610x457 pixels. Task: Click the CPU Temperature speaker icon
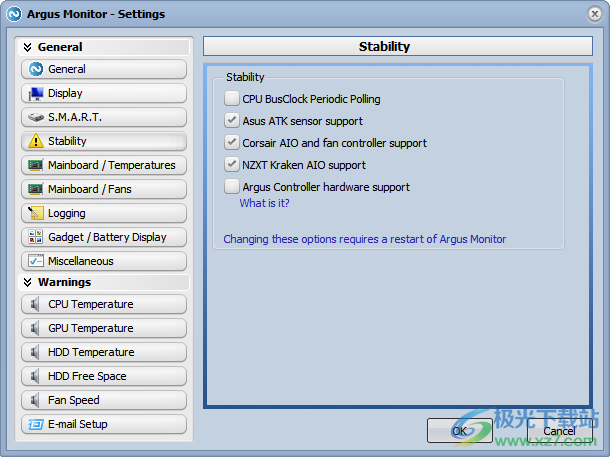pos(35,304)
